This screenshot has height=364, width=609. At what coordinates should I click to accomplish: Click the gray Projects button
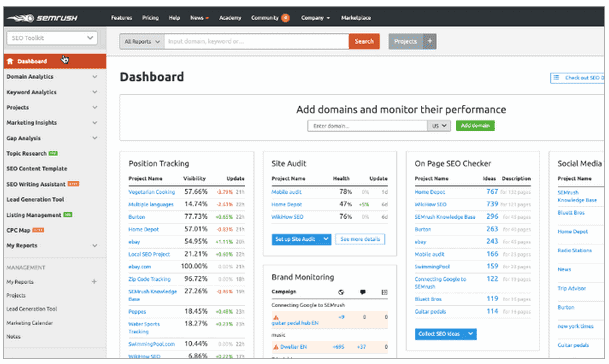tap(405, 41)
